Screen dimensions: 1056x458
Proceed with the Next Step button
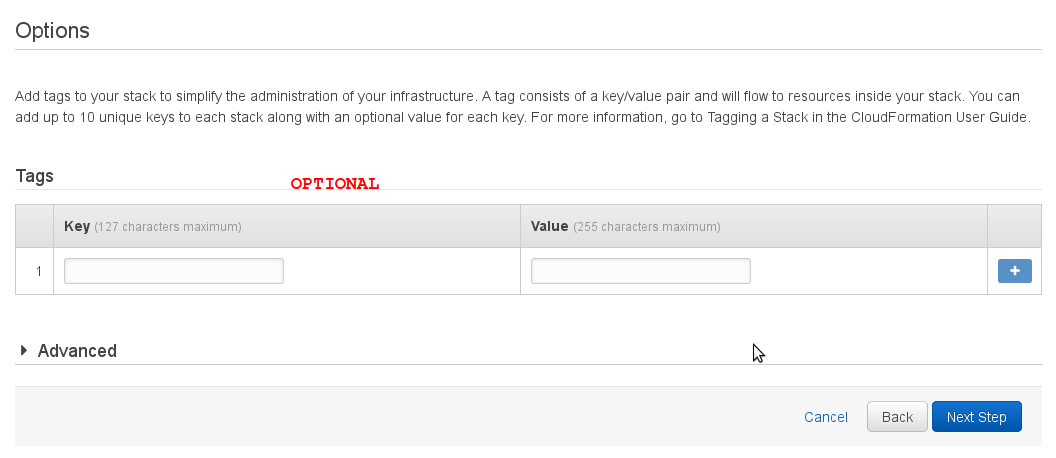(976, 417)
